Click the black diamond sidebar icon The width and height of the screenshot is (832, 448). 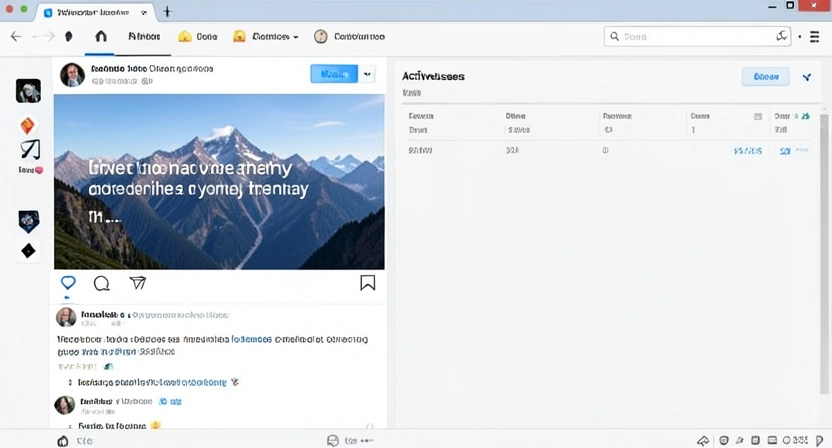tap(29, 251)
